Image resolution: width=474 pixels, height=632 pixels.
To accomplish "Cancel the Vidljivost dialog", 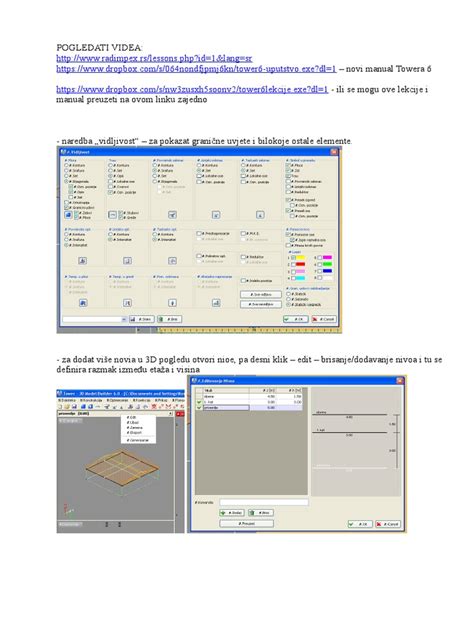I will (x=324, y=319).
